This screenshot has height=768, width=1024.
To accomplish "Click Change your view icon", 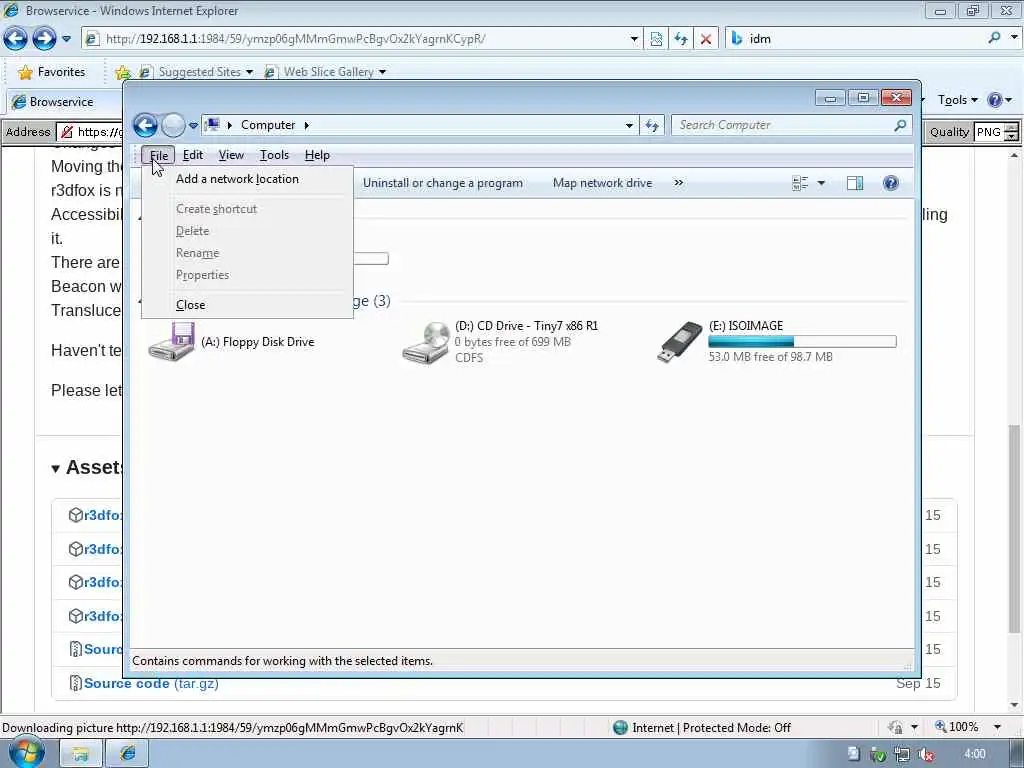I will coord(800,184).
